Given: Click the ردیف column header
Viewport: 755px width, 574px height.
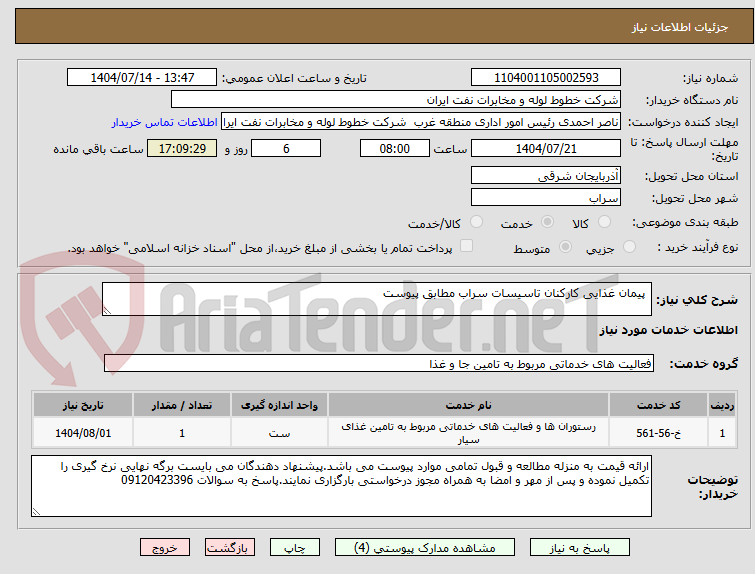Looking at the screenshot, I should 722,405.
